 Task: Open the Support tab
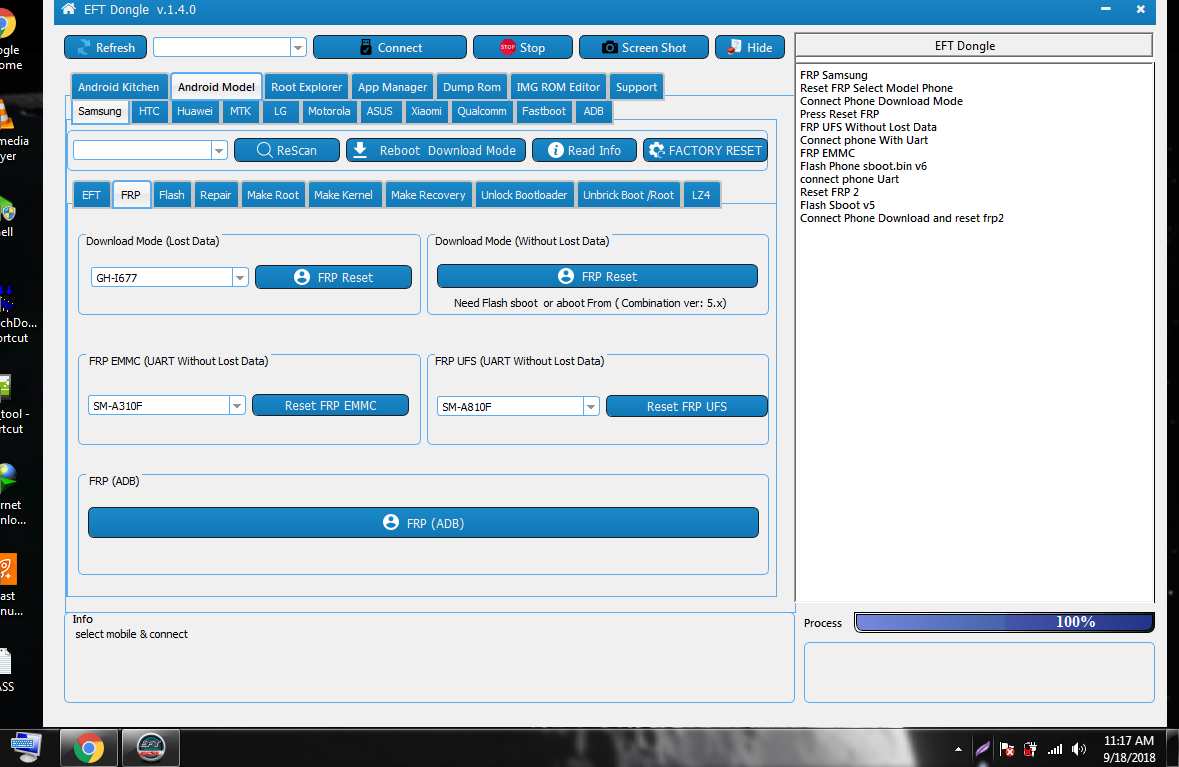tap(636, 86)
